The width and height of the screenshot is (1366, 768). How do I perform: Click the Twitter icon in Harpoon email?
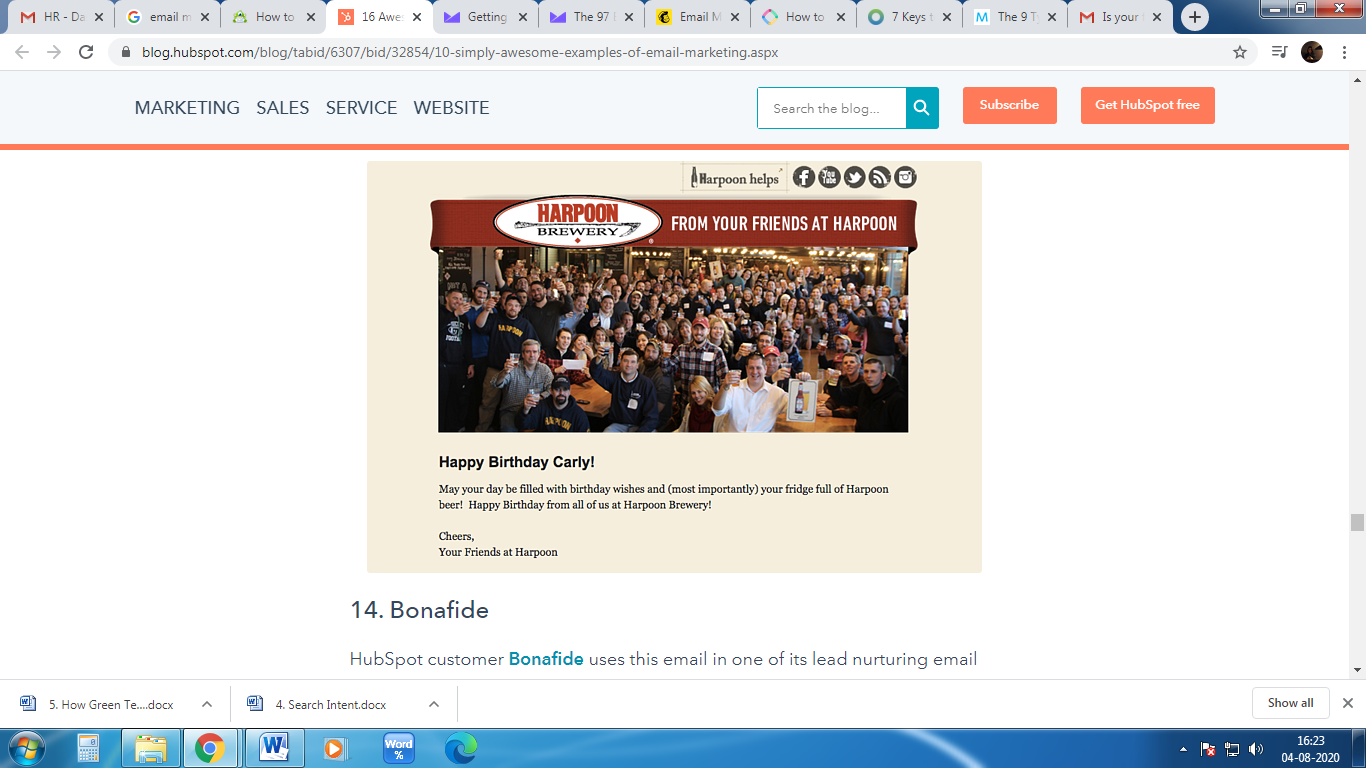tap(854, 177)
